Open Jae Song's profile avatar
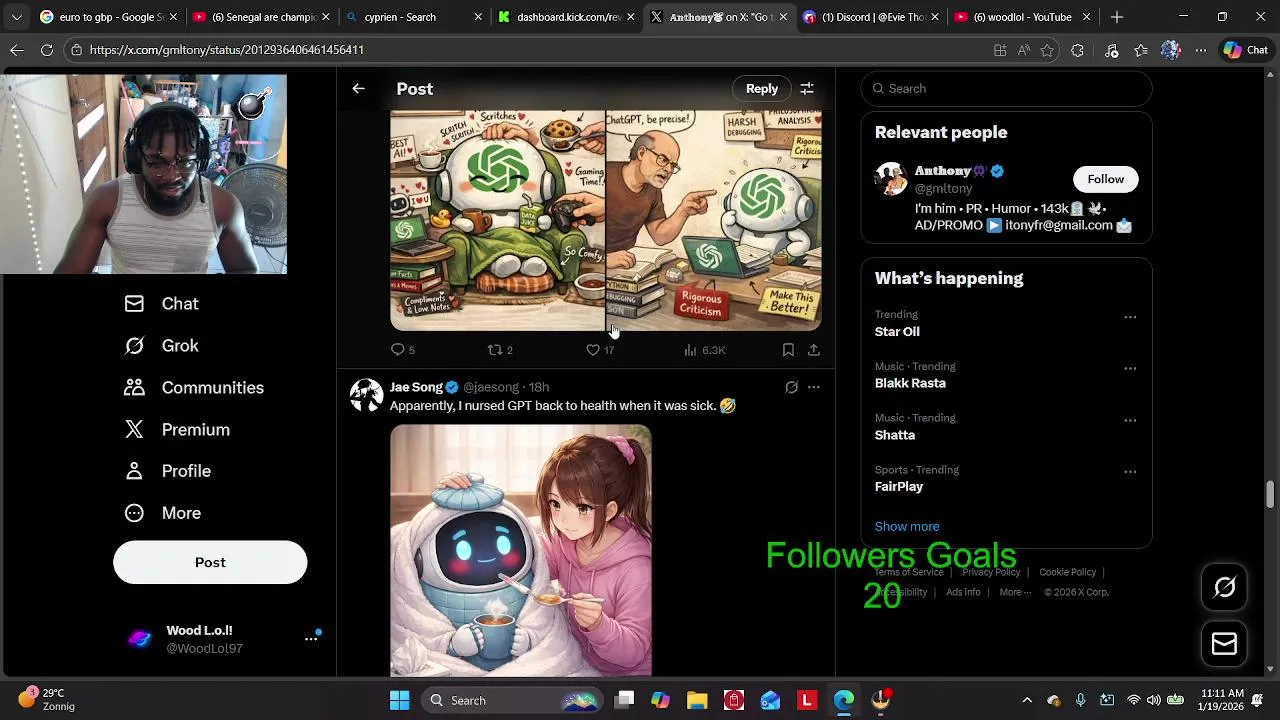 click(366, 395)
